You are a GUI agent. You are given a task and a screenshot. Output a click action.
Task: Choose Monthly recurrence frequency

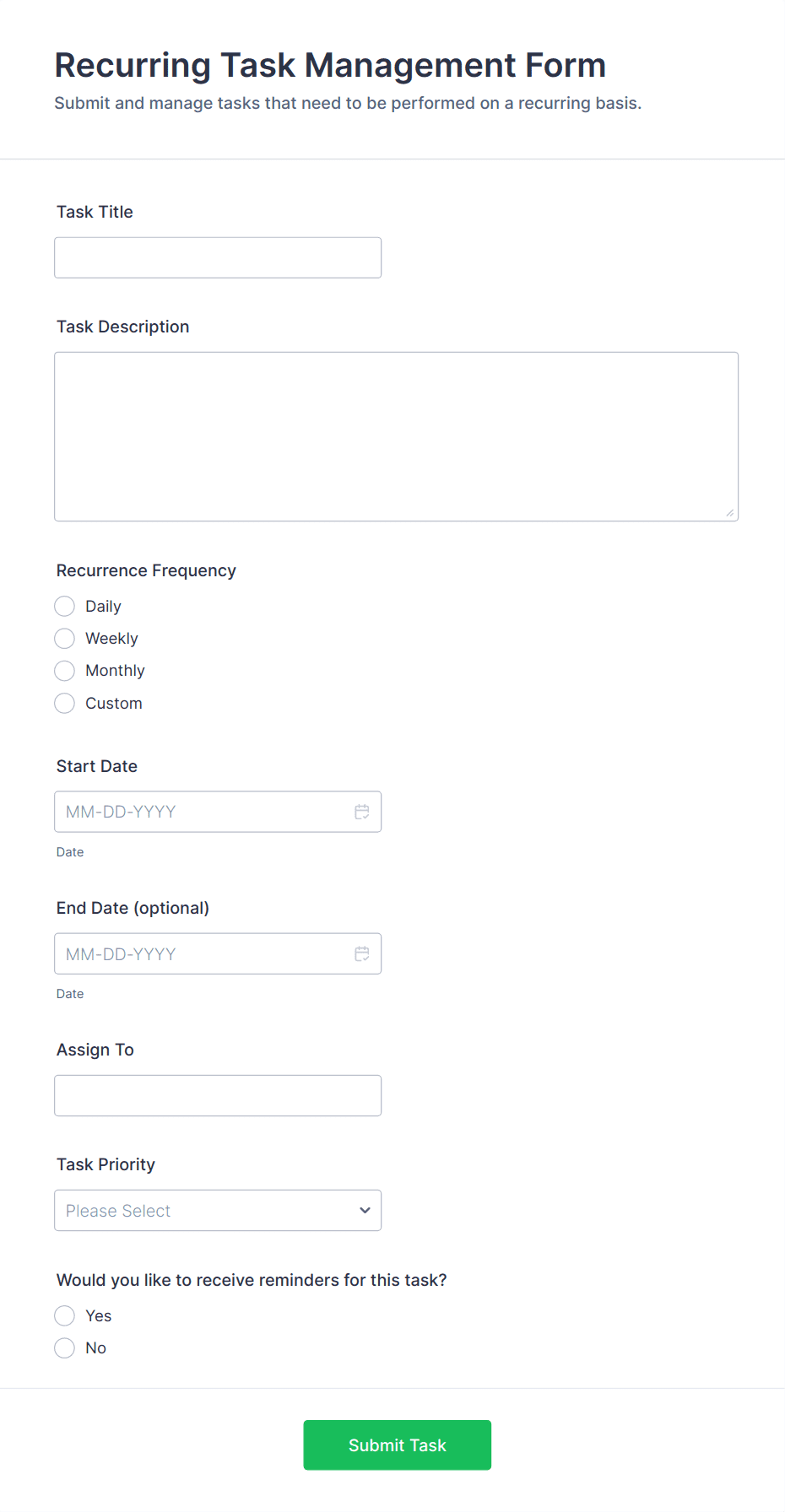[x=65, y=671]
